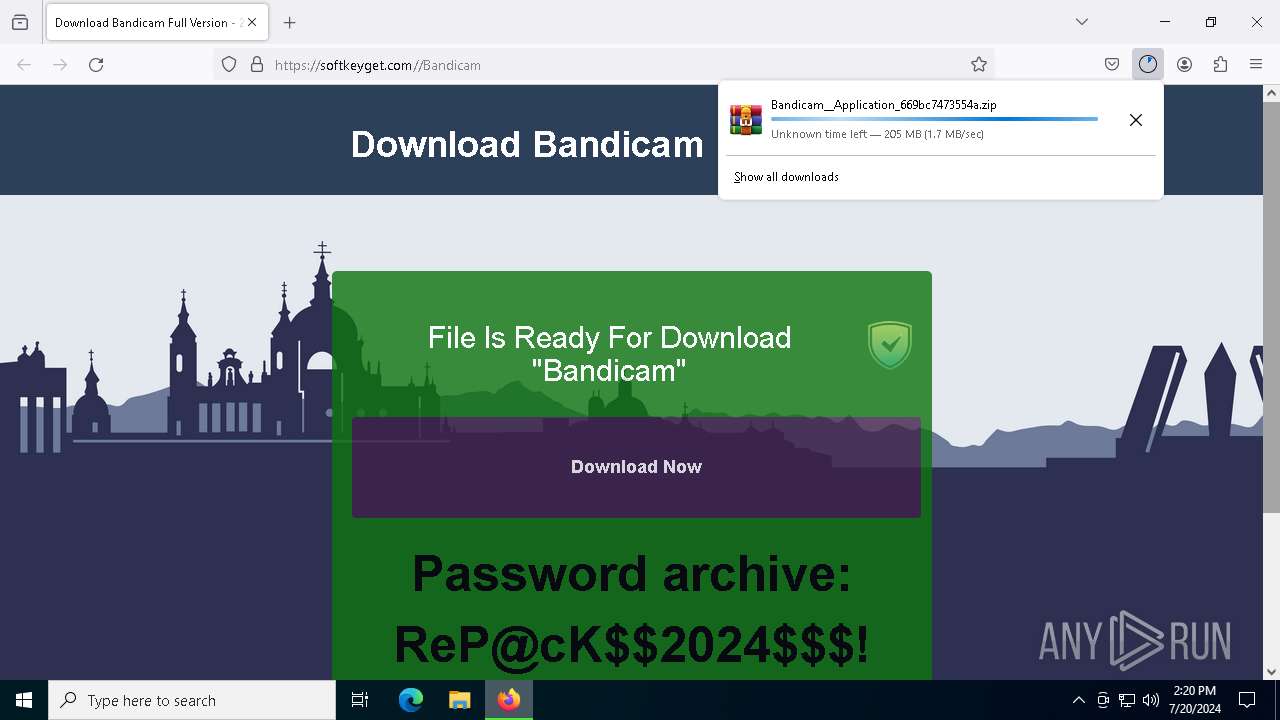This screenshot has height=720, width=1280.
Task: Cancel the Bandicam zip download
Action: click(1136, 120)
